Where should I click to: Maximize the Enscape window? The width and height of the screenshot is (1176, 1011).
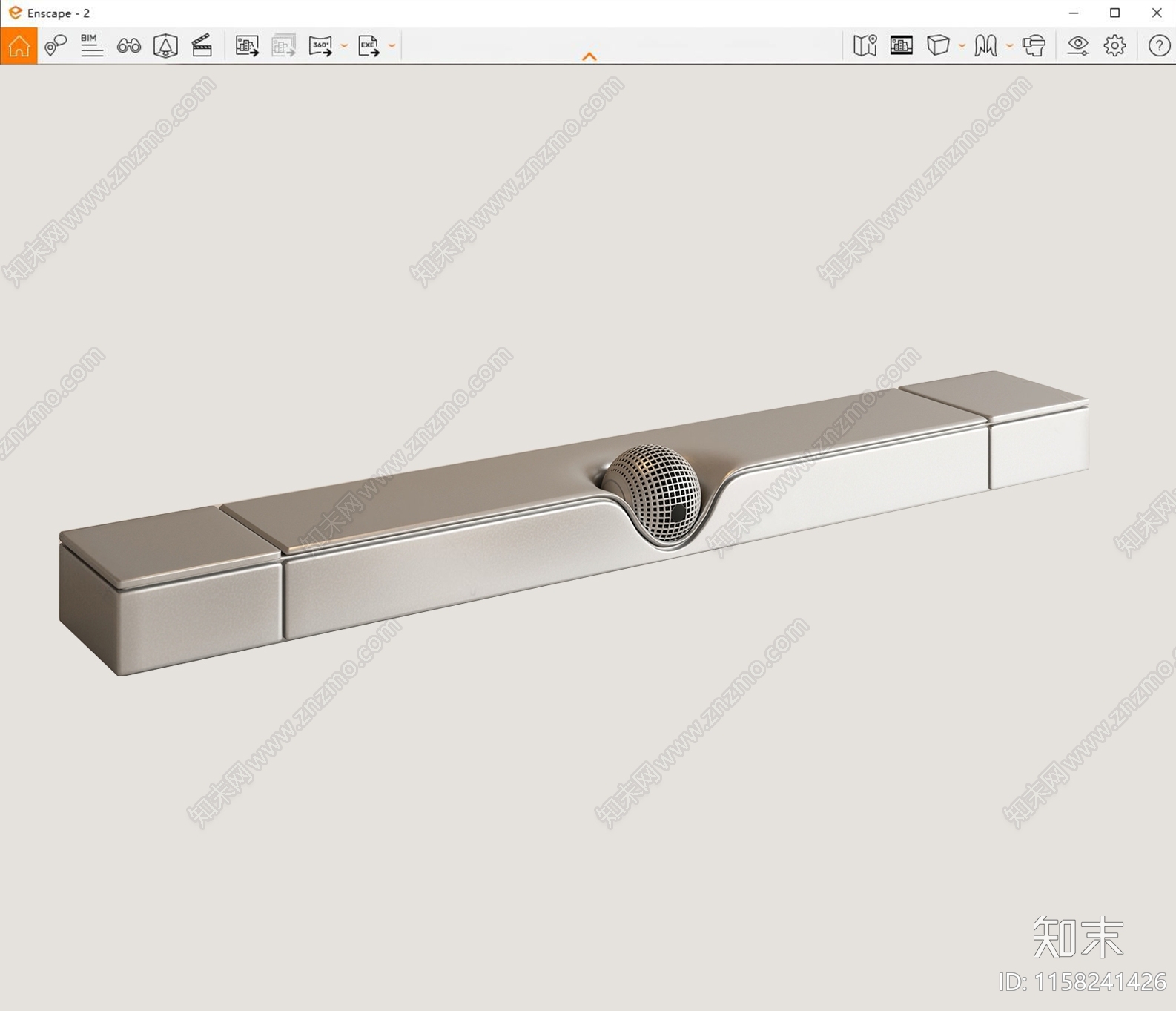click(1114, 13)
